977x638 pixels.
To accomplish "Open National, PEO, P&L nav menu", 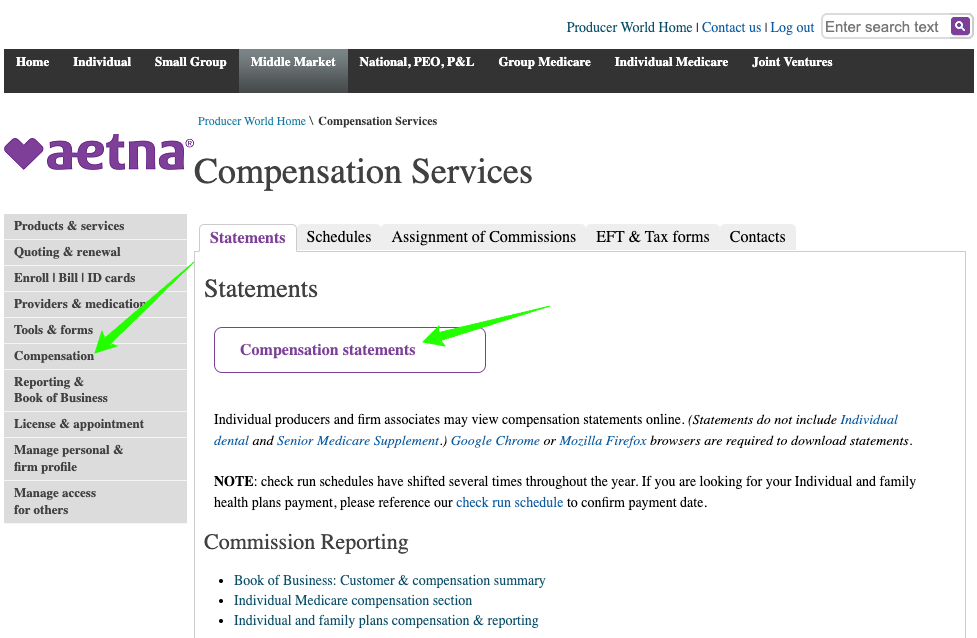I will [416, 62].
